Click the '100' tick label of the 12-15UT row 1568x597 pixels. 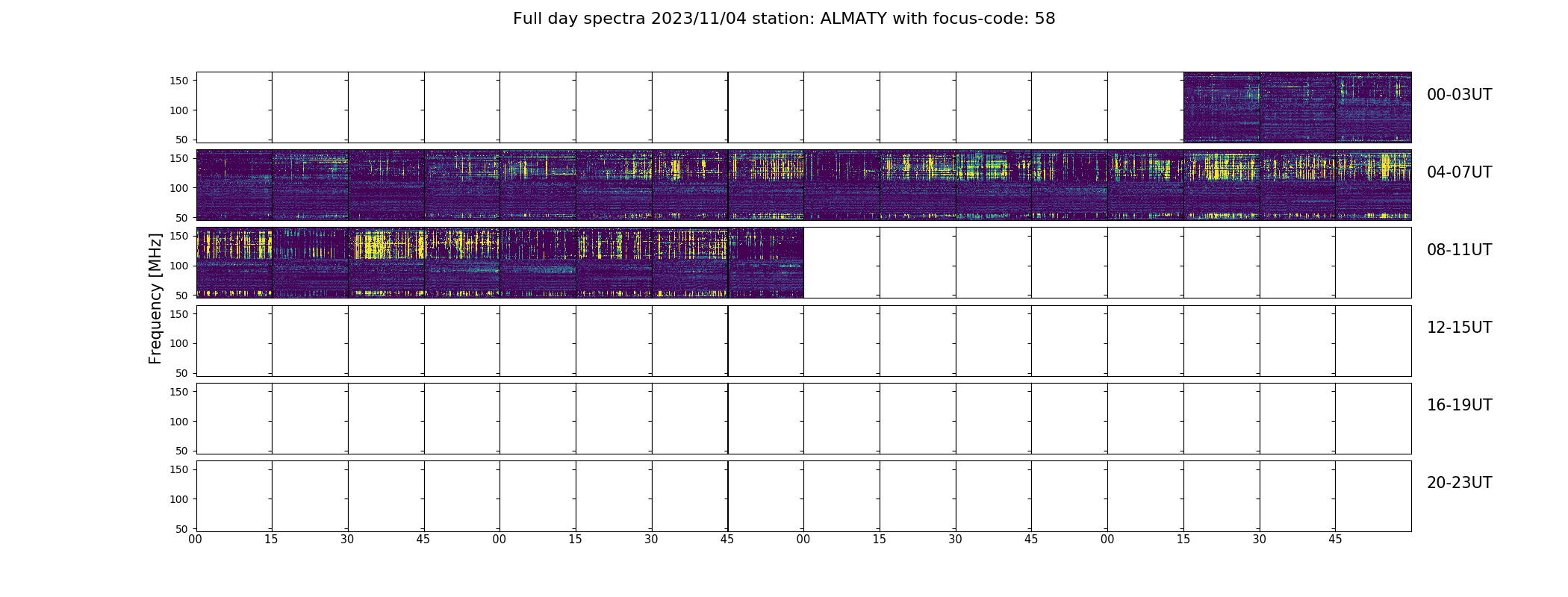click(x=178, y=343)
